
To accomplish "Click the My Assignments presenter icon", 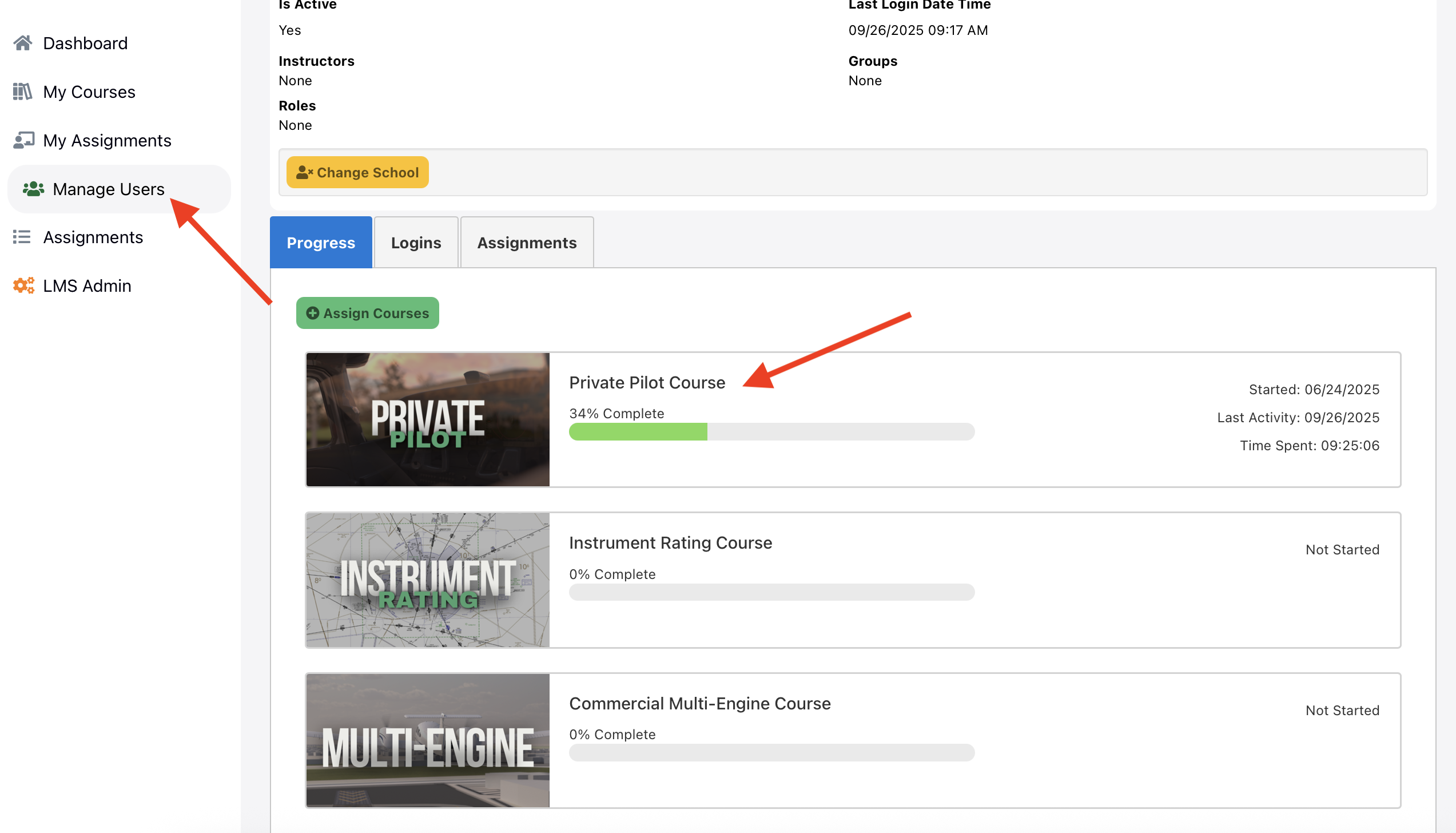I will 23,140.
